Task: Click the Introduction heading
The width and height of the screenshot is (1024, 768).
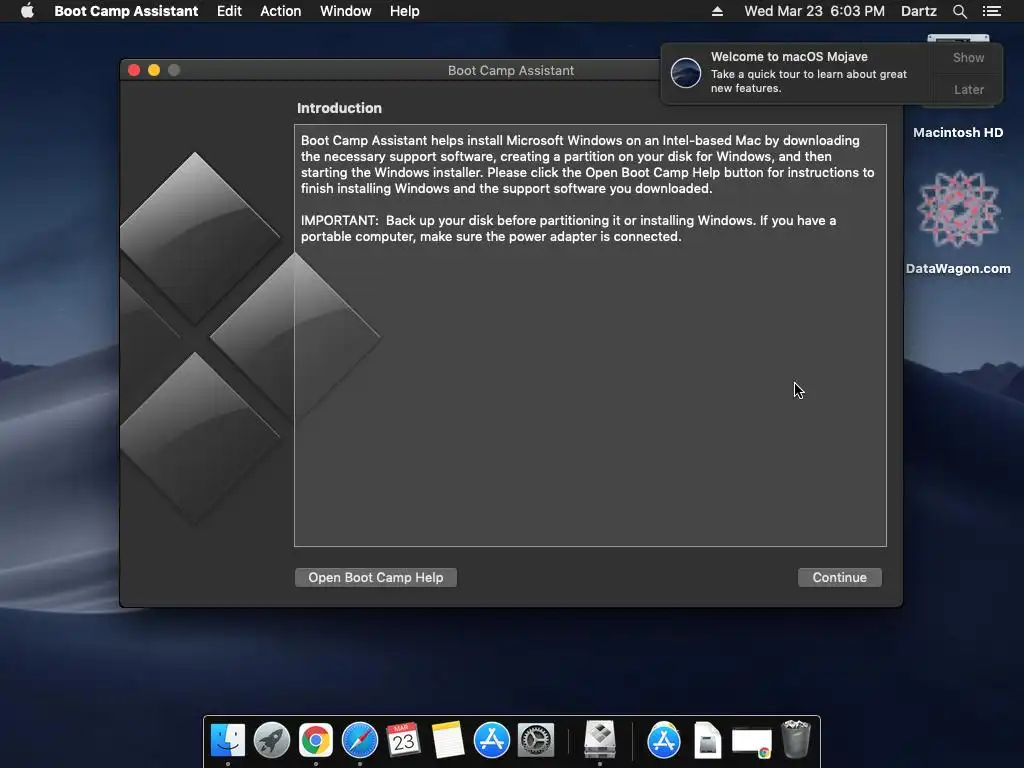Action: [x=339, y=108]
